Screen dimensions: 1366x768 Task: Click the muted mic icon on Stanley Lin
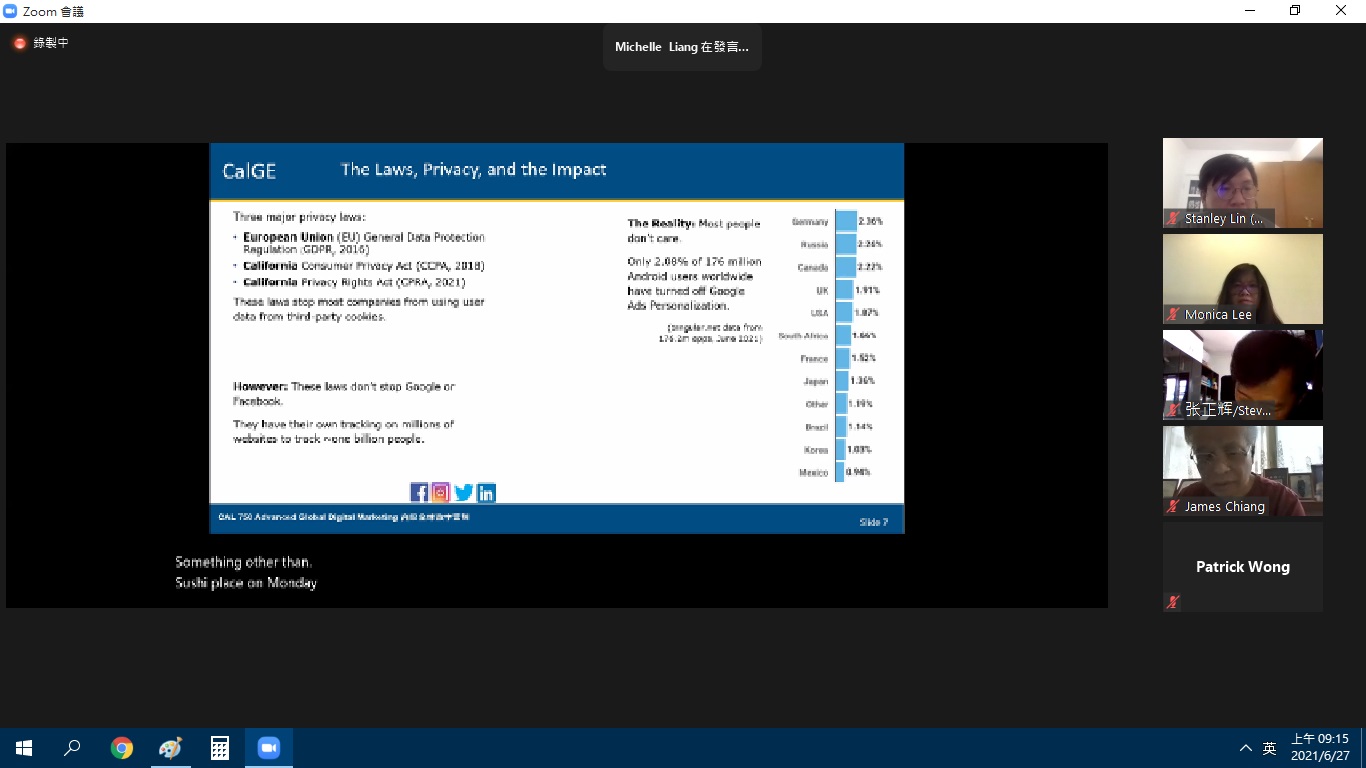pos(1173,218)
